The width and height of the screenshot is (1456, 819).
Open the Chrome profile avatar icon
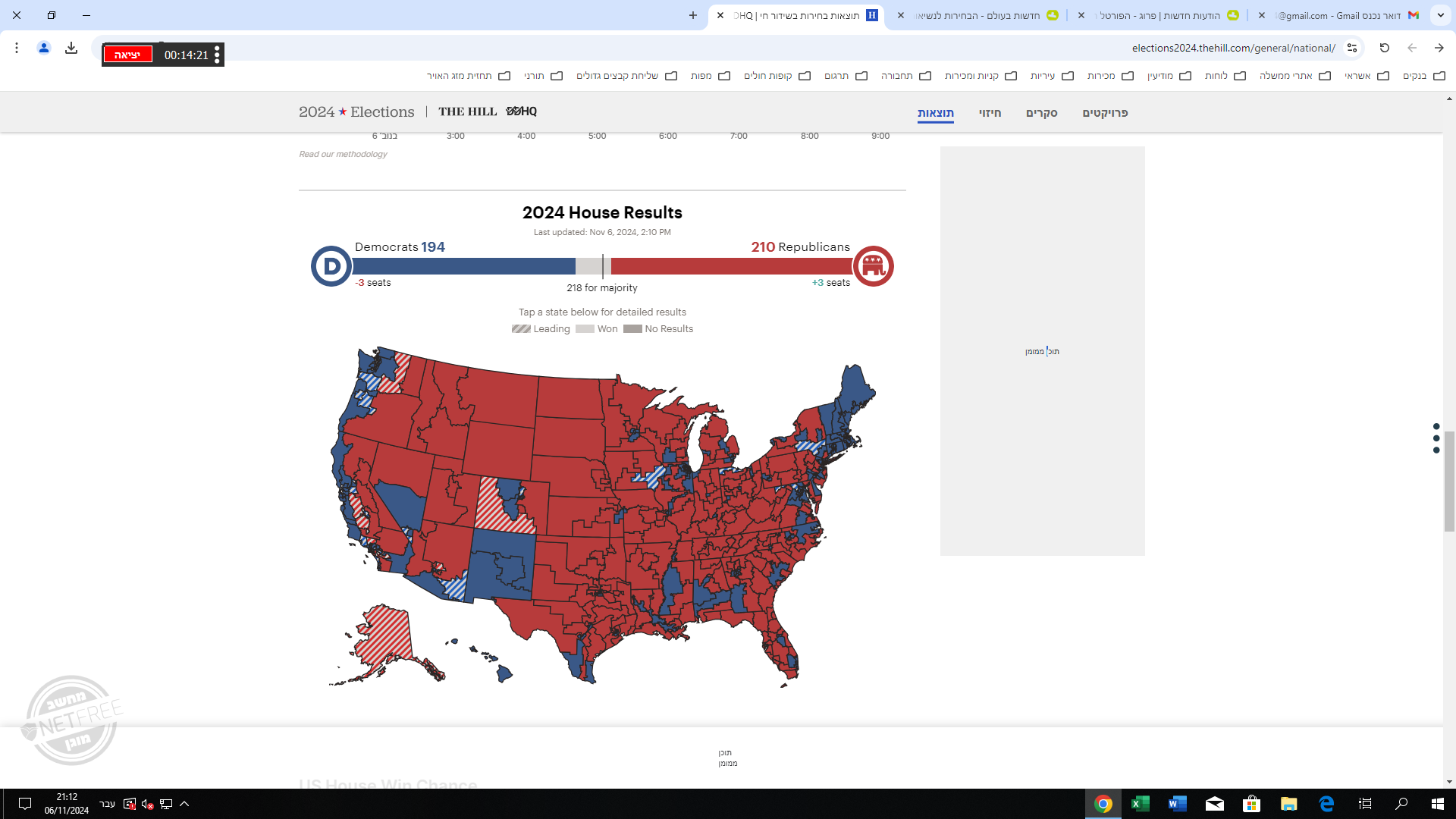pos(44,48)
